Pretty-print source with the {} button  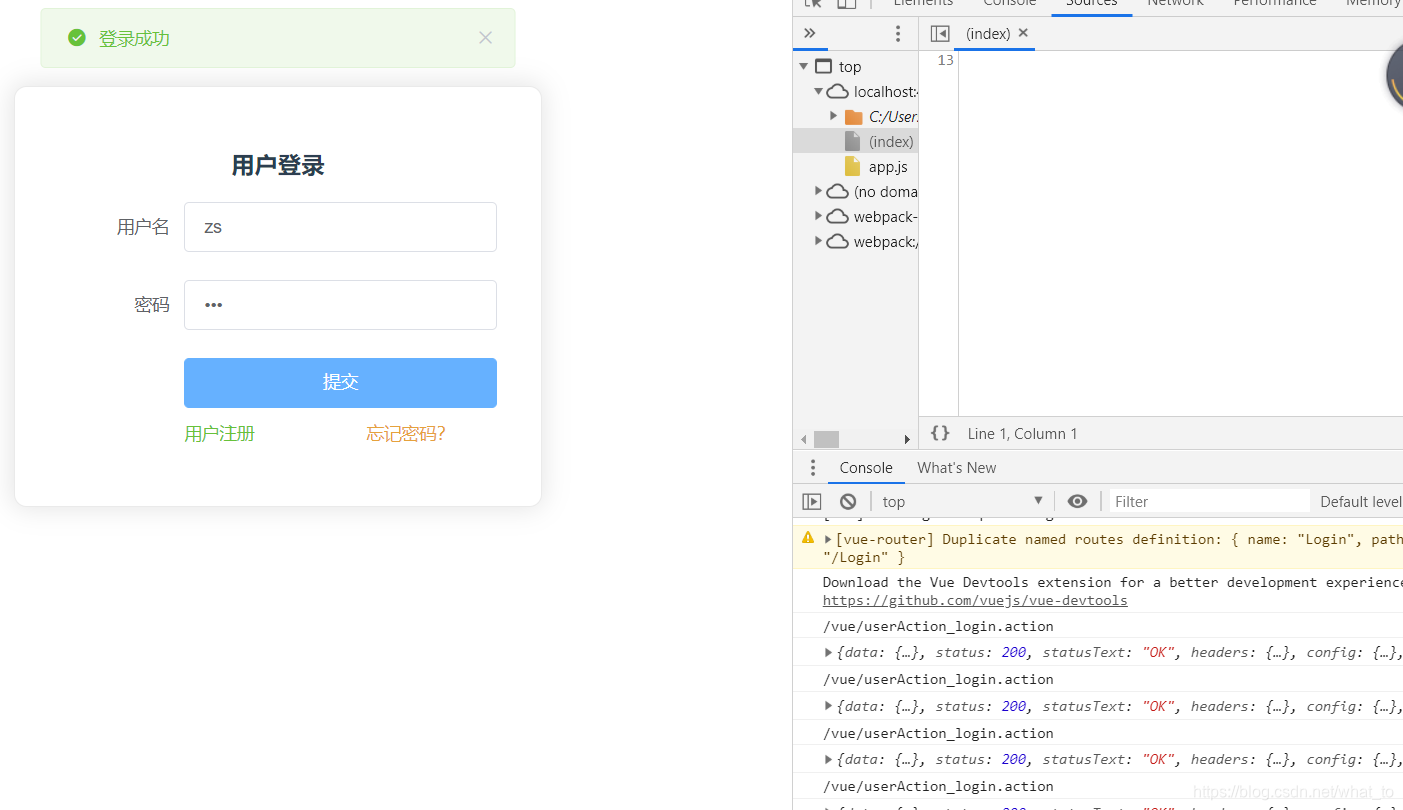(x=940, y=433)
